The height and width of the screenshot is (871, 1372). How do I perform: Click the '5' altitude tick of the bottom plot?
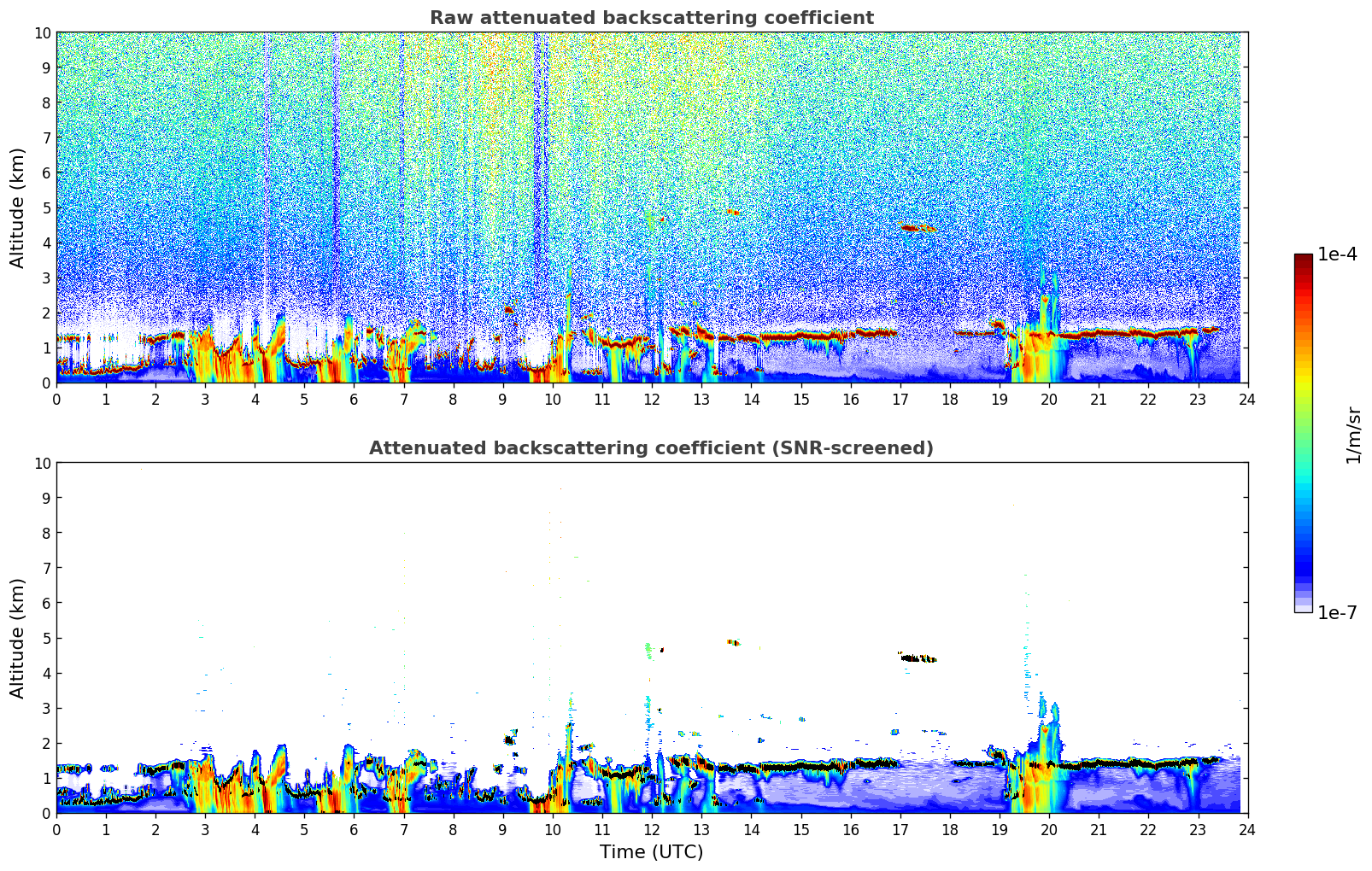tap(48, 638)
